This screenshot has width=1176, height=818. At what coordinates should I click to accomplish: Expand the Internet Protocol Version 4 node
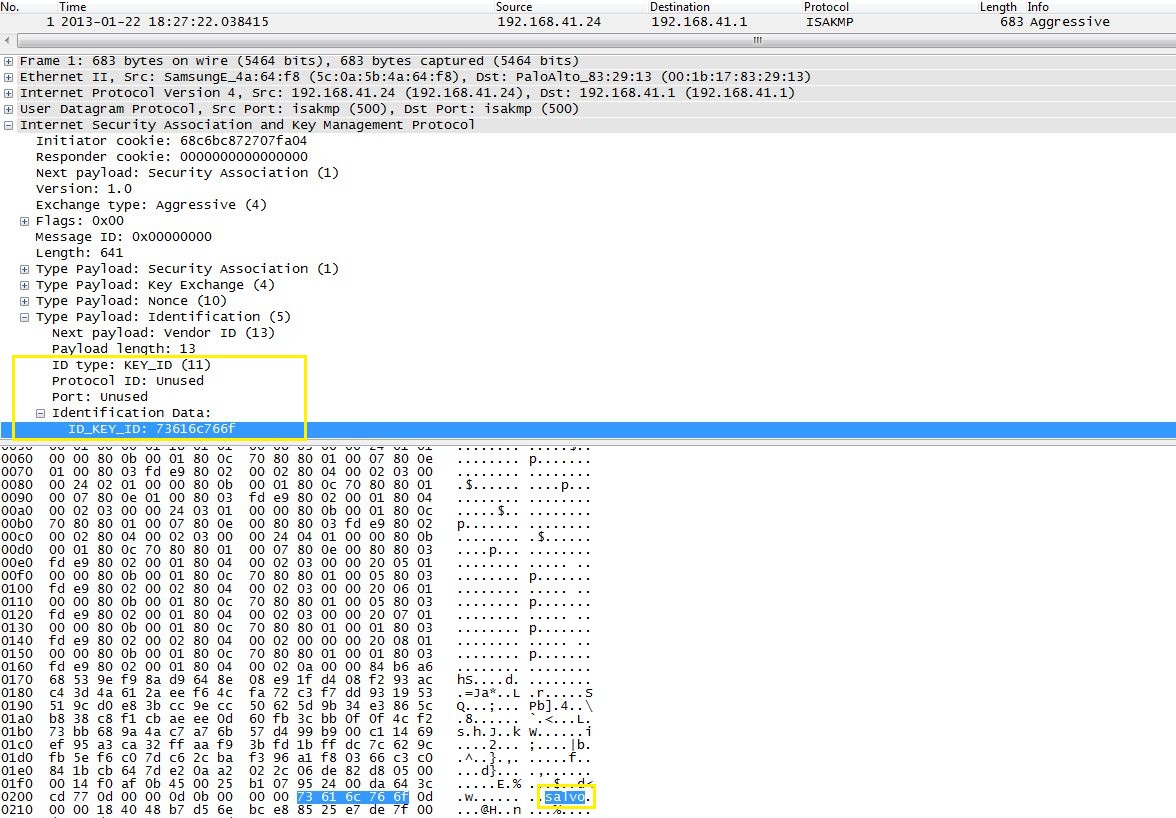point(8,94)
